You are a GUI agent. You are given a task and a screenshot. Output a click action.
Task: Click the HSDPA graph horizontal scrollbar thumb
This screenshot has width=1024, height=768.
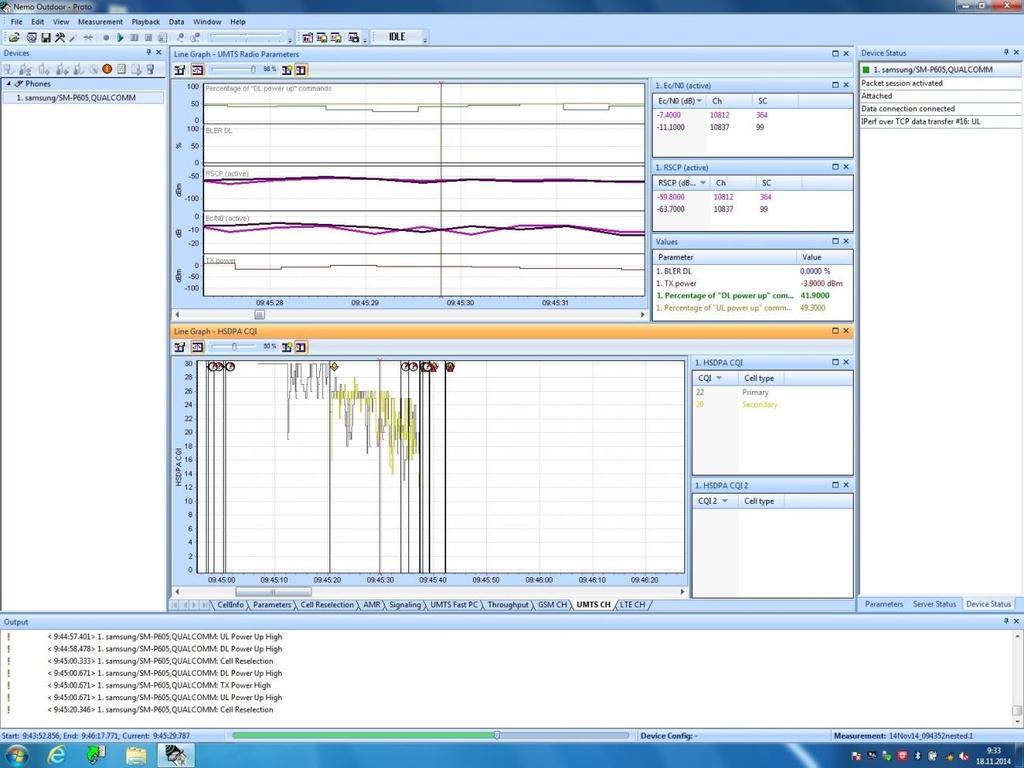[273, 592]
